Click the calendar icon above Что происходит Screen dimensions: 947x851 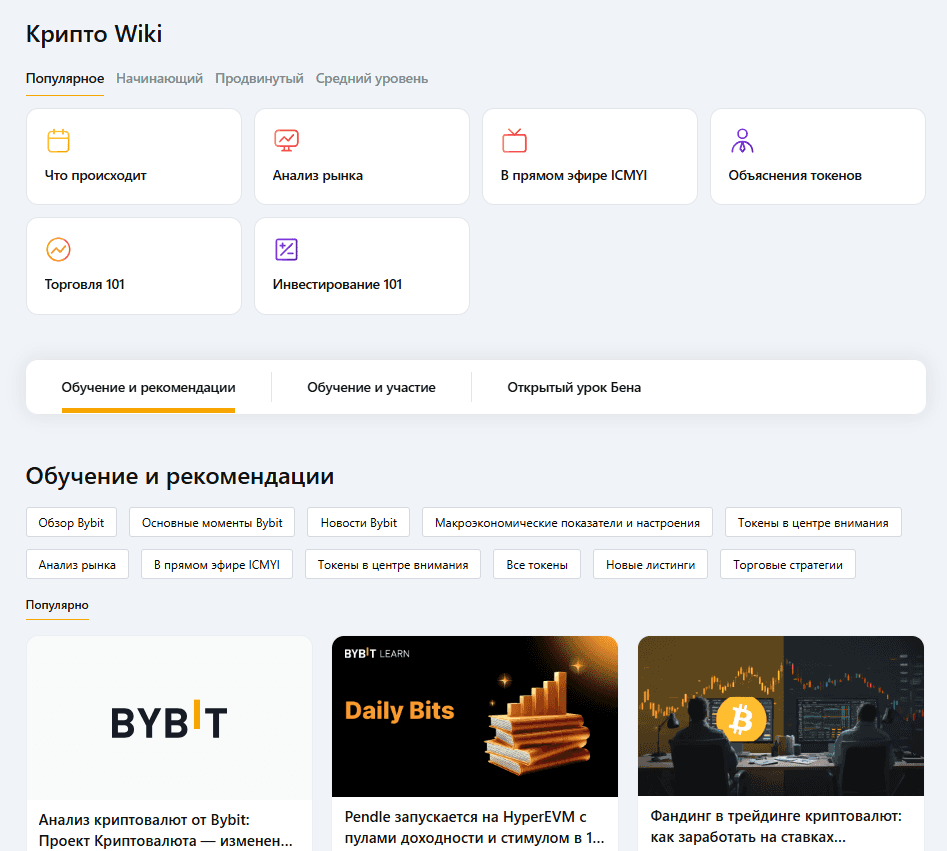click(59, 141)
